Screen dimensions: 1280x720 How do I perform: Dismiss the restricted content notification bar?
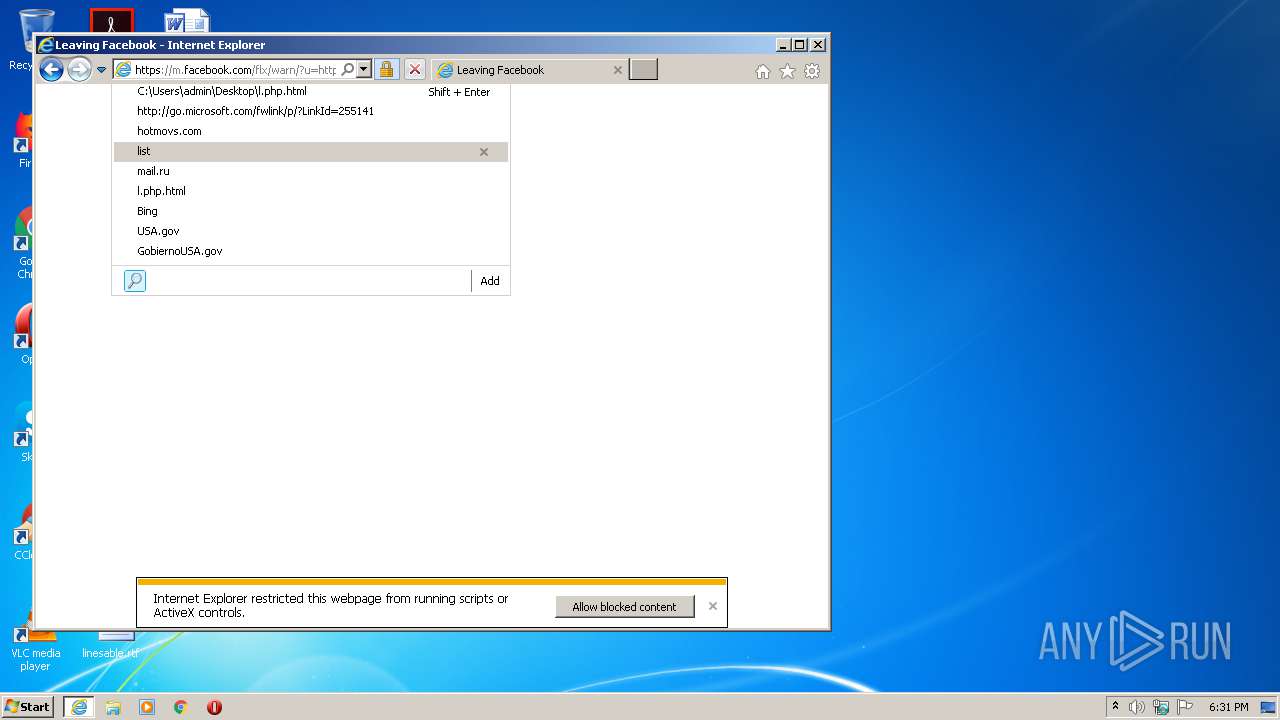click(713, 606)
